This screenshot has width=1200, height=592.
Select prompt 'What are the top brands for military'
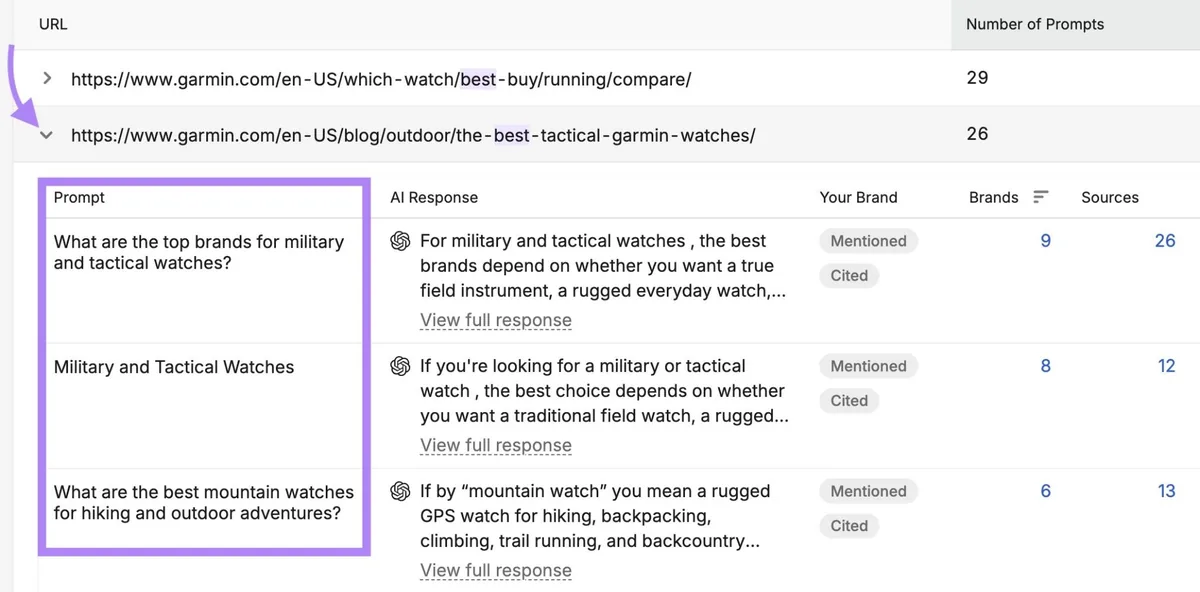[x=199, y=252]
